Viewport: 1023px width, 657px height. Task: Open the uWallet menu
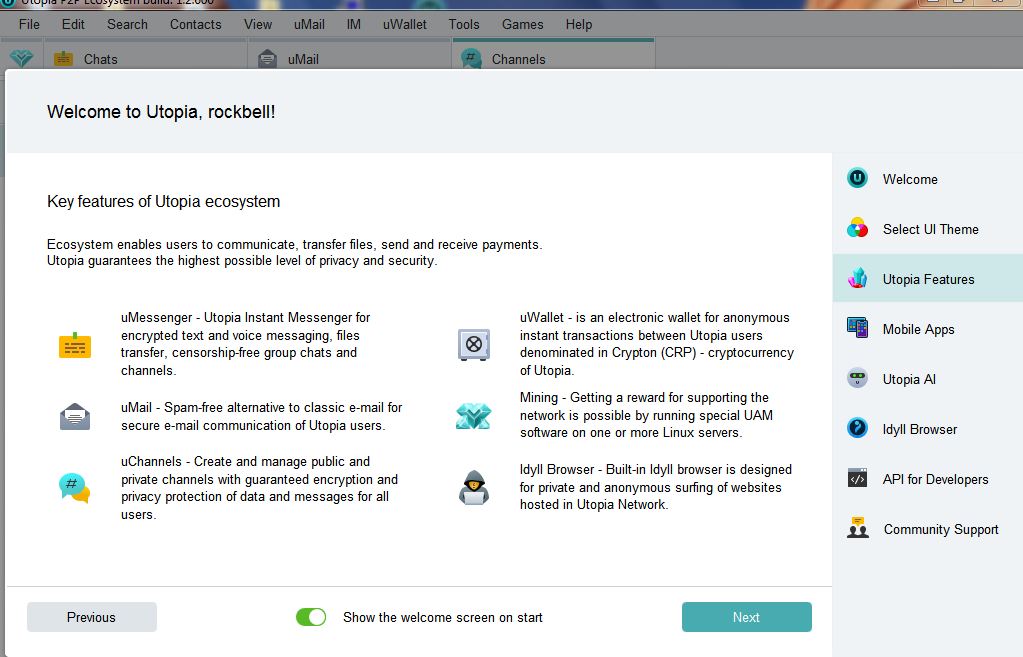click(405, 25)
